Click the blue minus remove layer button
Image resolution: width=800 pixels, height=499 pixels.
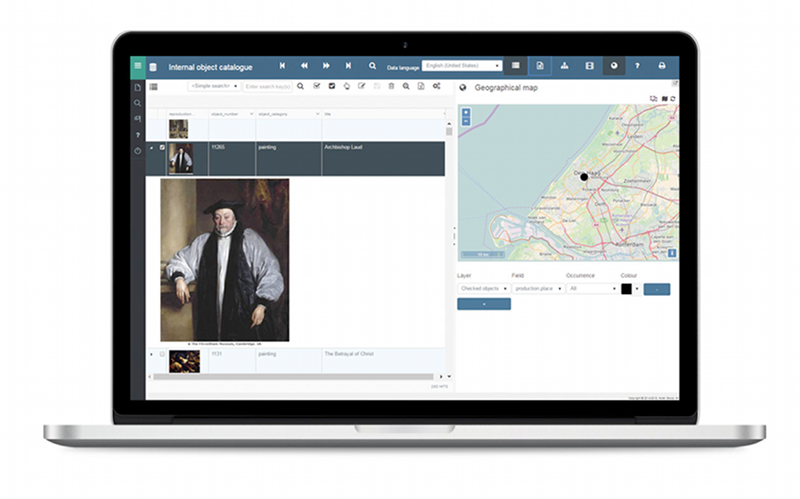coord(657,289)
